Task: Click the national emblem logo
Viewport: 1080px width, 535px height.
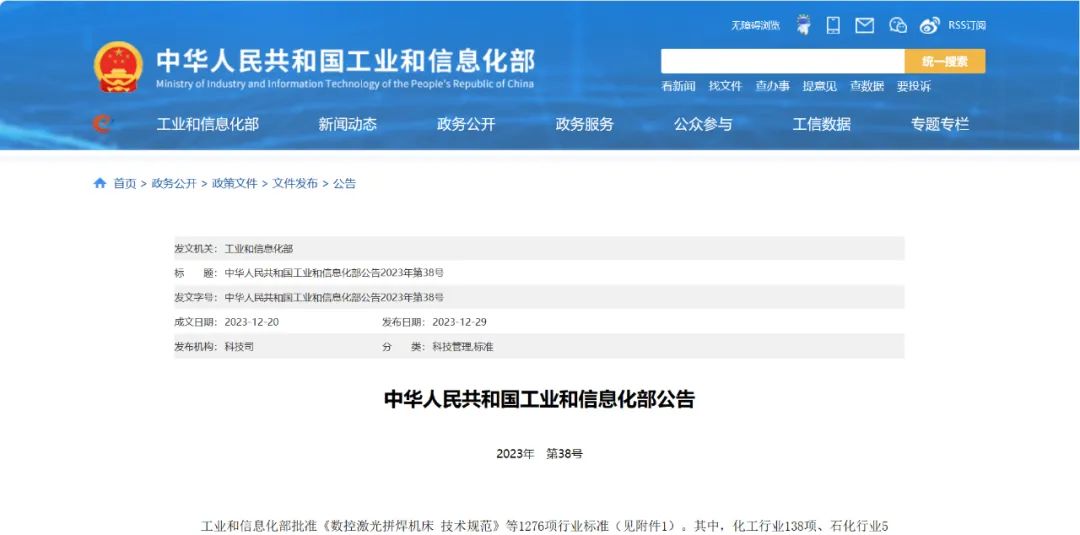Action: click(118, 68)
